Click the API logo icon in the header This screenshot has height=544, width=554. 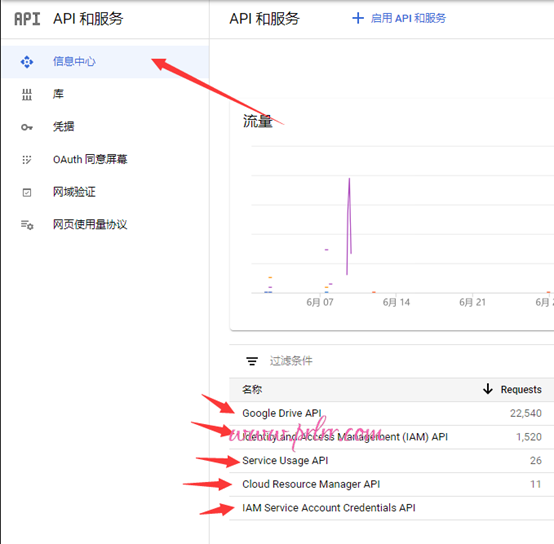pos(27,19)
